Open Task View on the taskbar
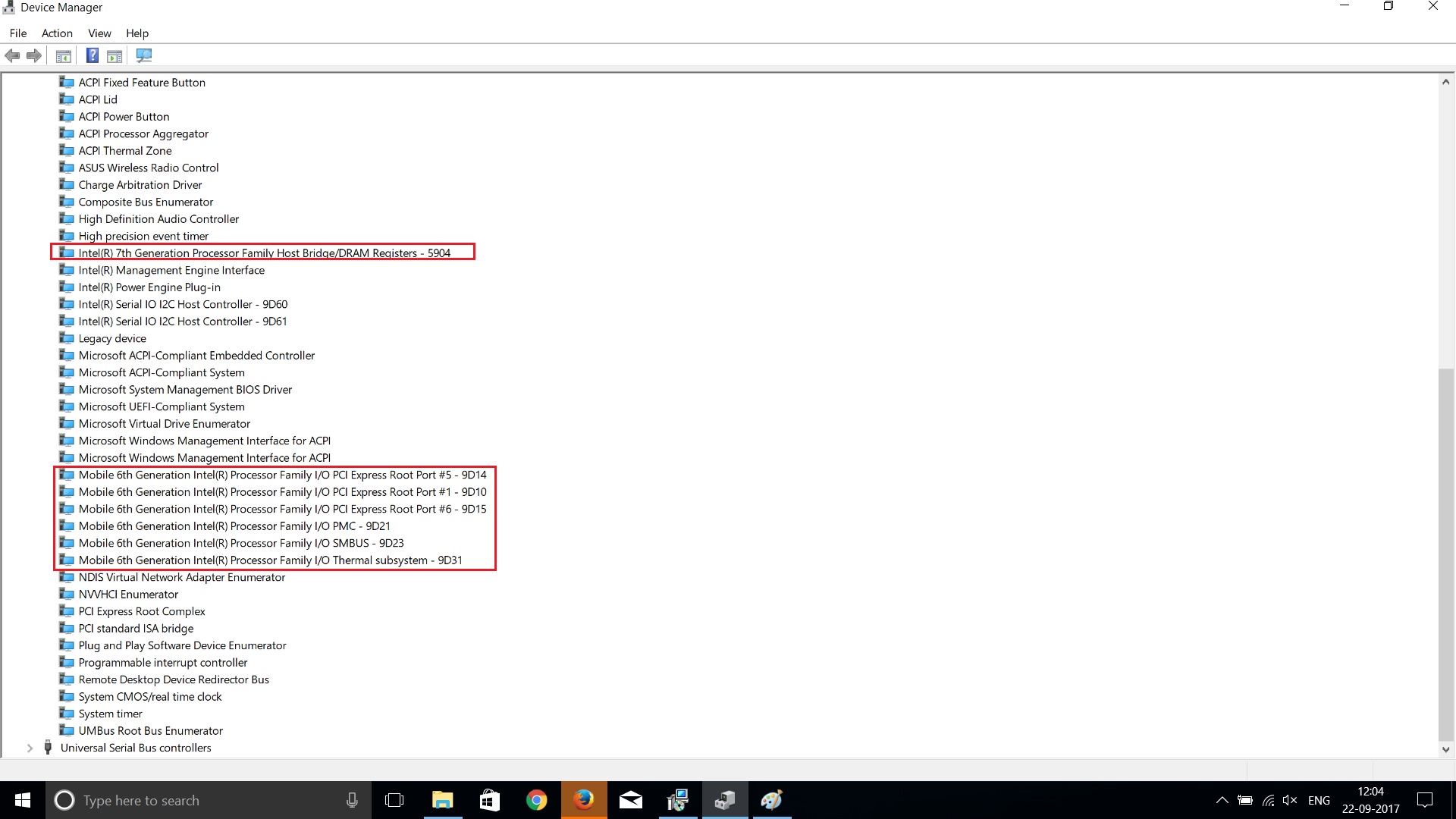 (394, 800)
